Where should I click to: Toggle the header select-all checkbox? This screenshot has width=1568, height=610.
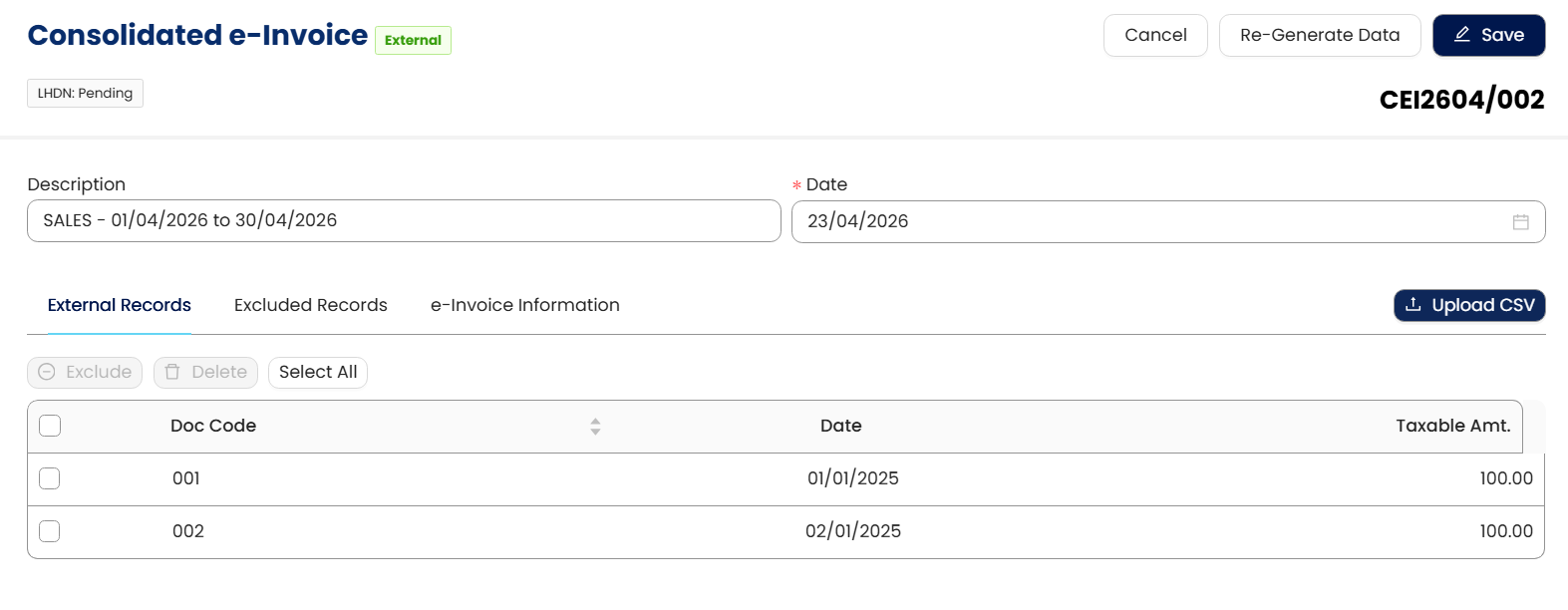coord(50,427)
